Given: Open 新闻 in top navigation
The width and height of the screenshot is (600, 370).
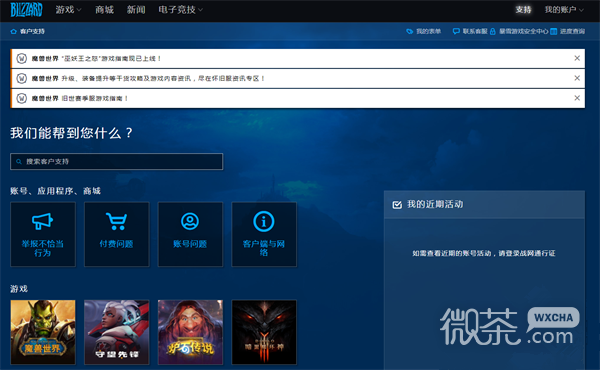Looking at the screenshot, I should [x=136, y=10].
